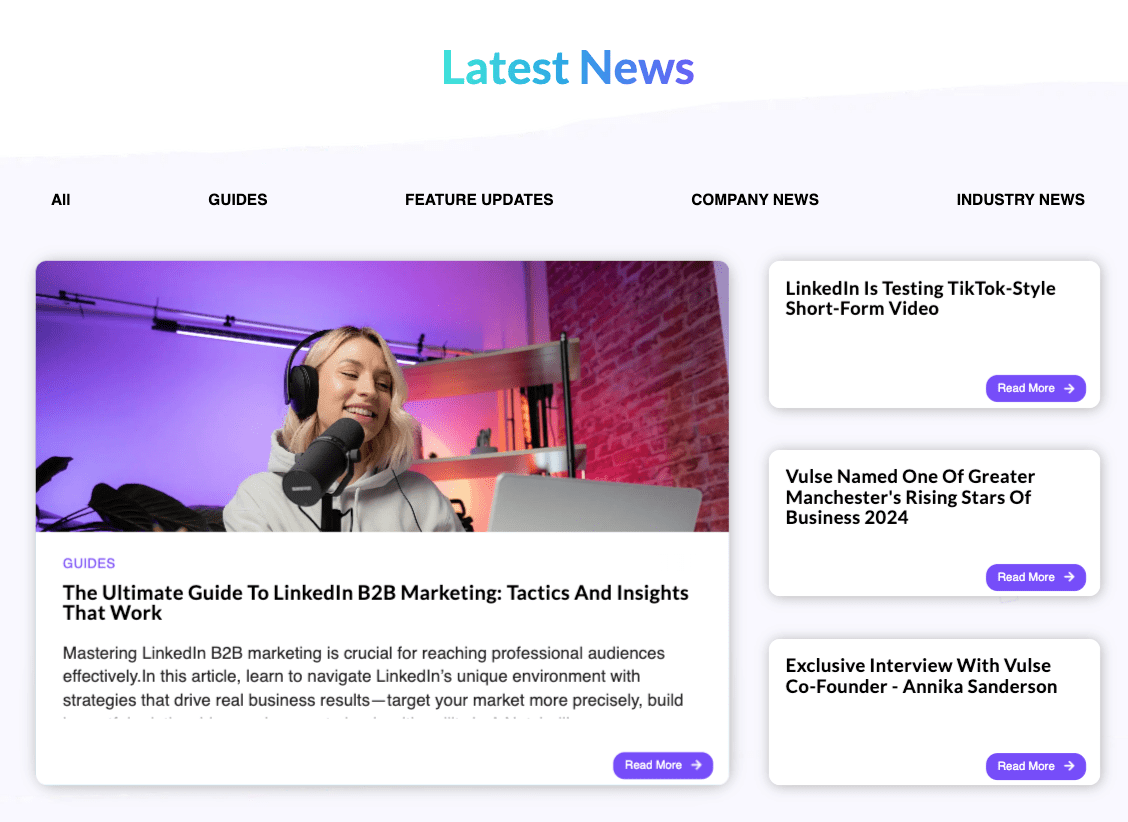The height and width of the screenshot is (822, 1128).
Task: Click arrow icon on TikTok-Style article's Read More
Action: tap(1069, 388)
